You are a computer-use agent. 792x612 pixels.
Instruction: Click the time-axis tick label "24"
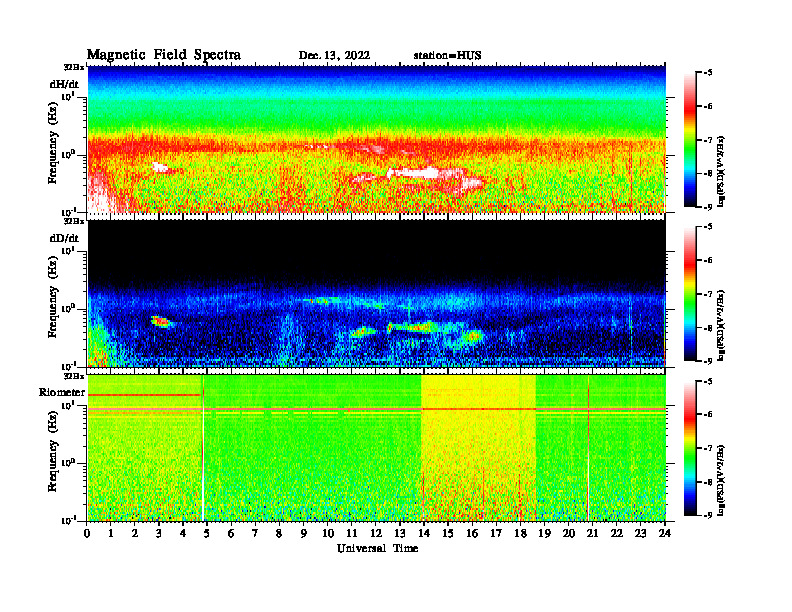pyautogui.click(x=666, y=534)
